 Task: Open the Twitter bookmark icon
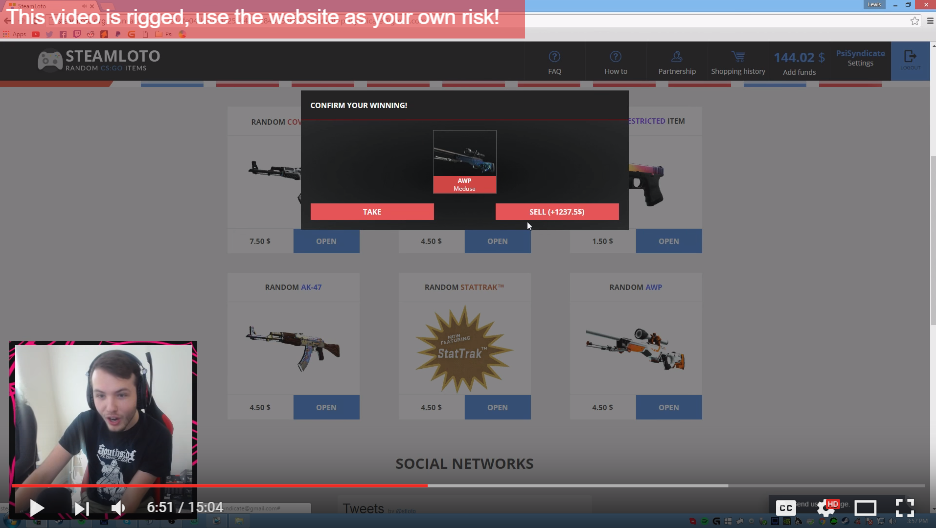click(x=50, y=34)
